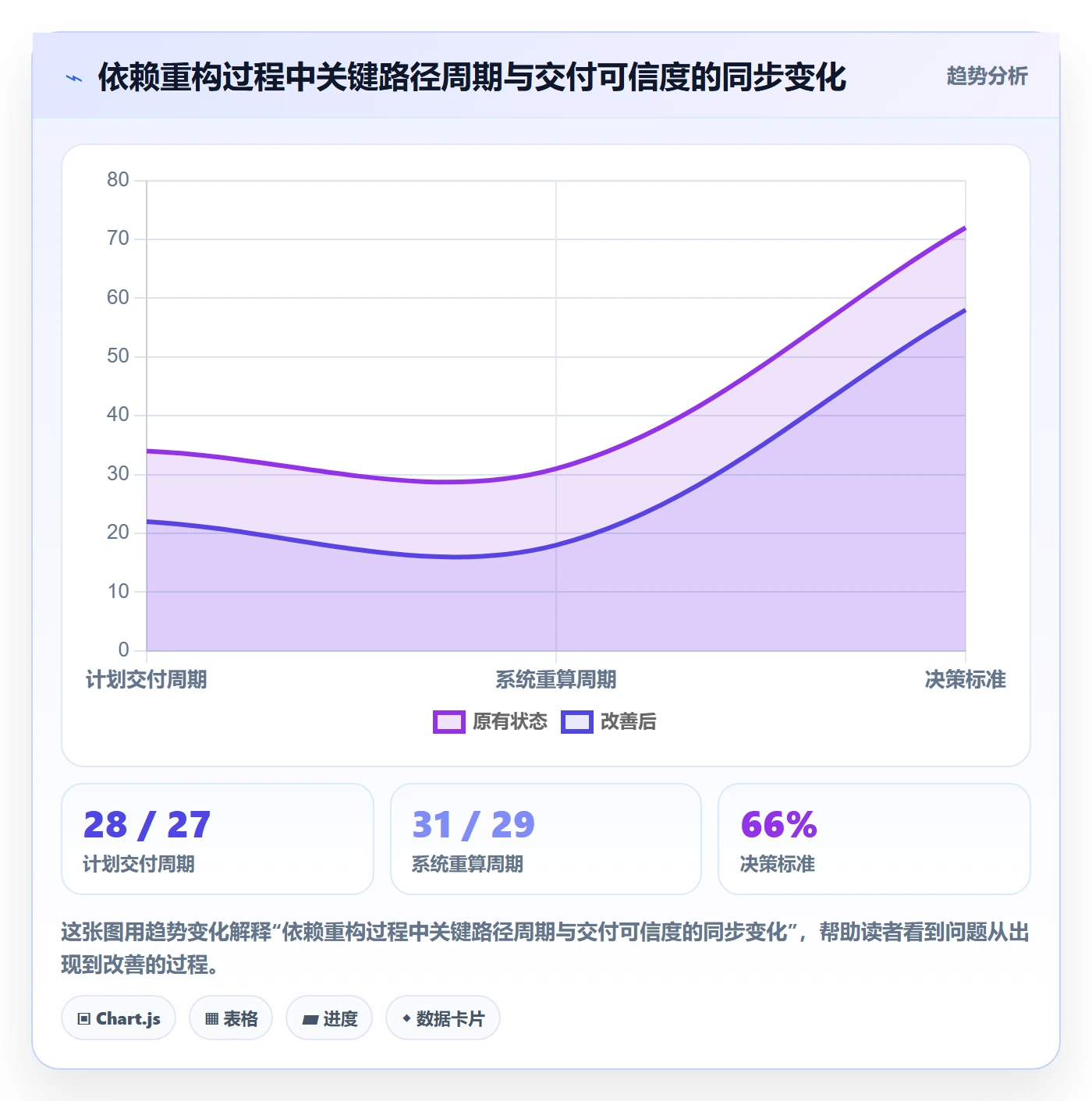The width and height of the screenshot is (1092, 1101).
Task: Click the y-axis value 30
Action: pyautogui.click(x=118, y=474)
